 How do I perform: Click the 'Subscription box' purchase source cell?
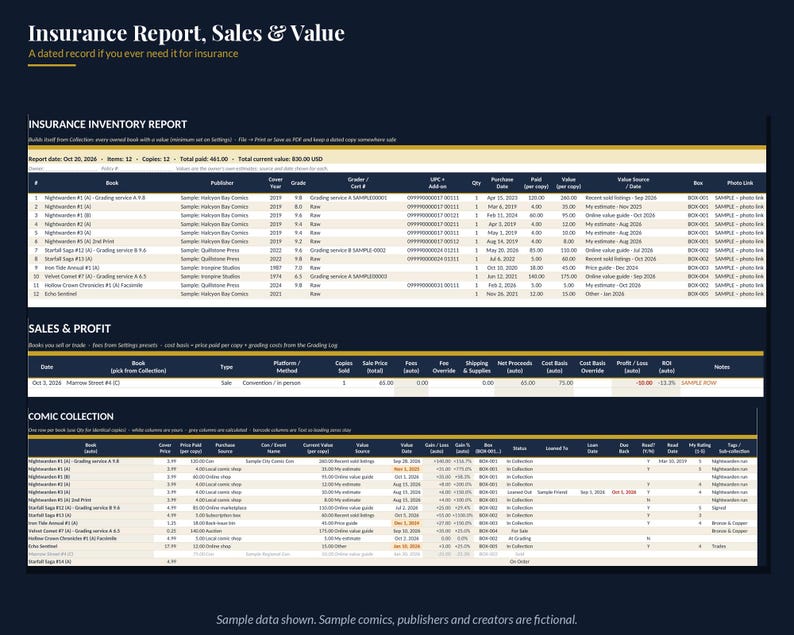coord(223,515)
